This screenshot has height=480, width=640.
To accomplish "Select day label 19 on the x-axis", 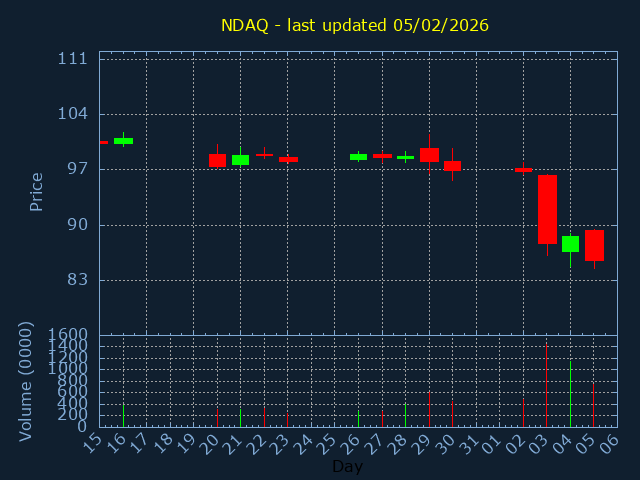I will pyautogui.click(x=187, y=444).
